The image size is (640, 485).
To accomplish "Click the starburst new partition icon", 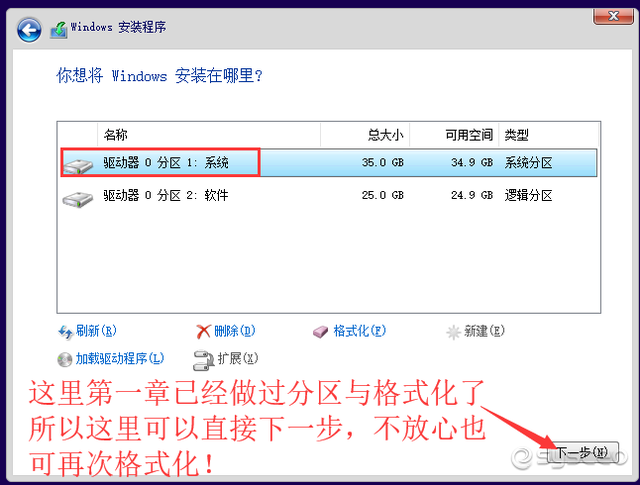I will tap(453, 332).
